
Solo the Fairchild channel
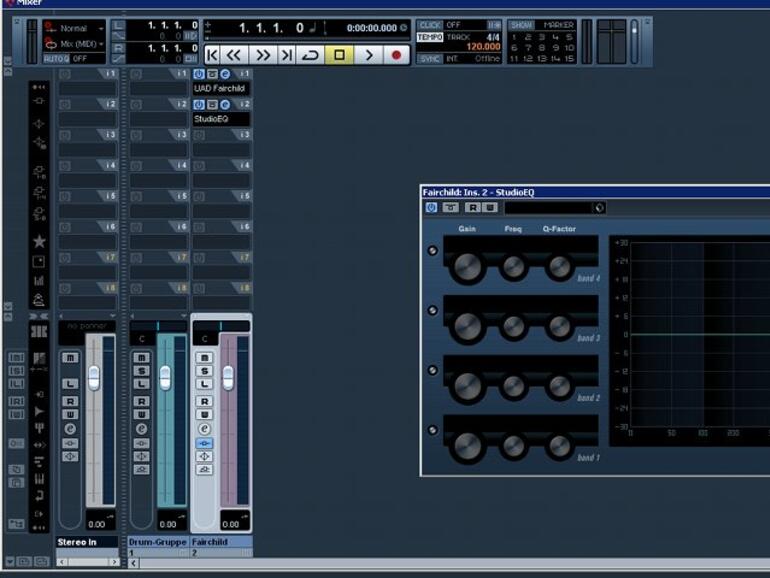204,371
